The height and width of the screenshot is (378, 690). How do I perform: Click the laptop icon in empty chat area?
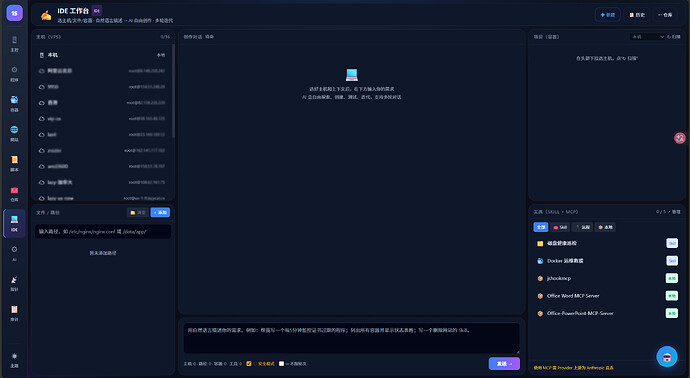(352, 75)
